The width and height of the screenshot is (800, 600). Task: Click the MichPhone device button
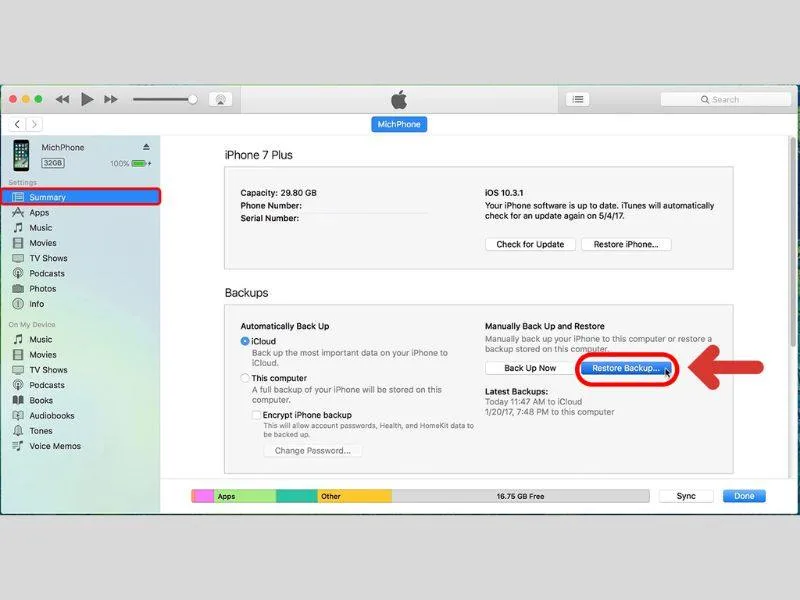[x=399, y=124]
